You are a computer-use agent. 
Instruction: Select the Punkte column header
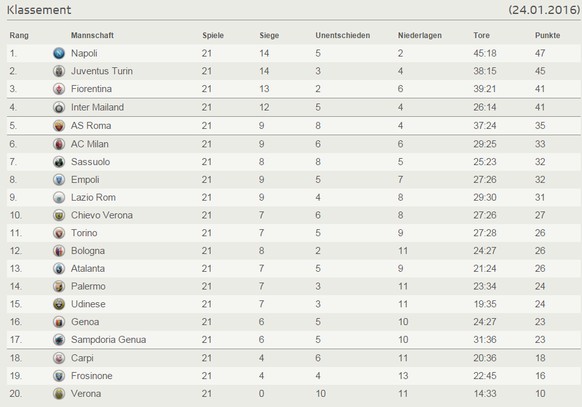coord(547,35)
